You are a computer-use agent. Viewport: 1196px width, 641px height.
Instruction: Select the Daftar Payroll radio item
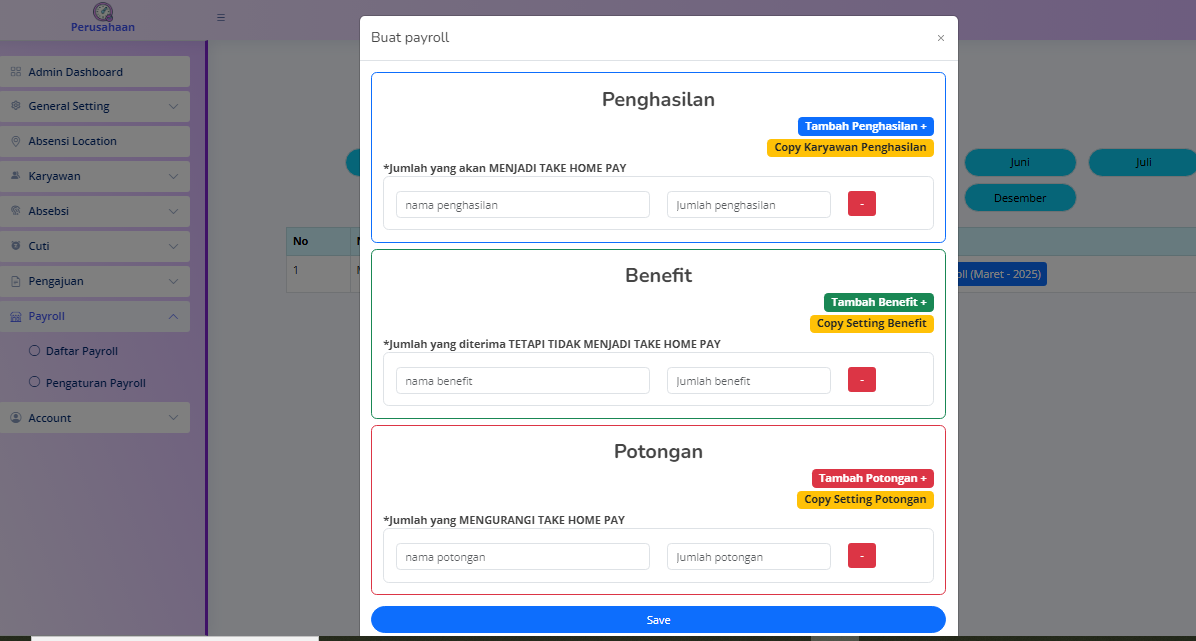(x=35, y=351)
